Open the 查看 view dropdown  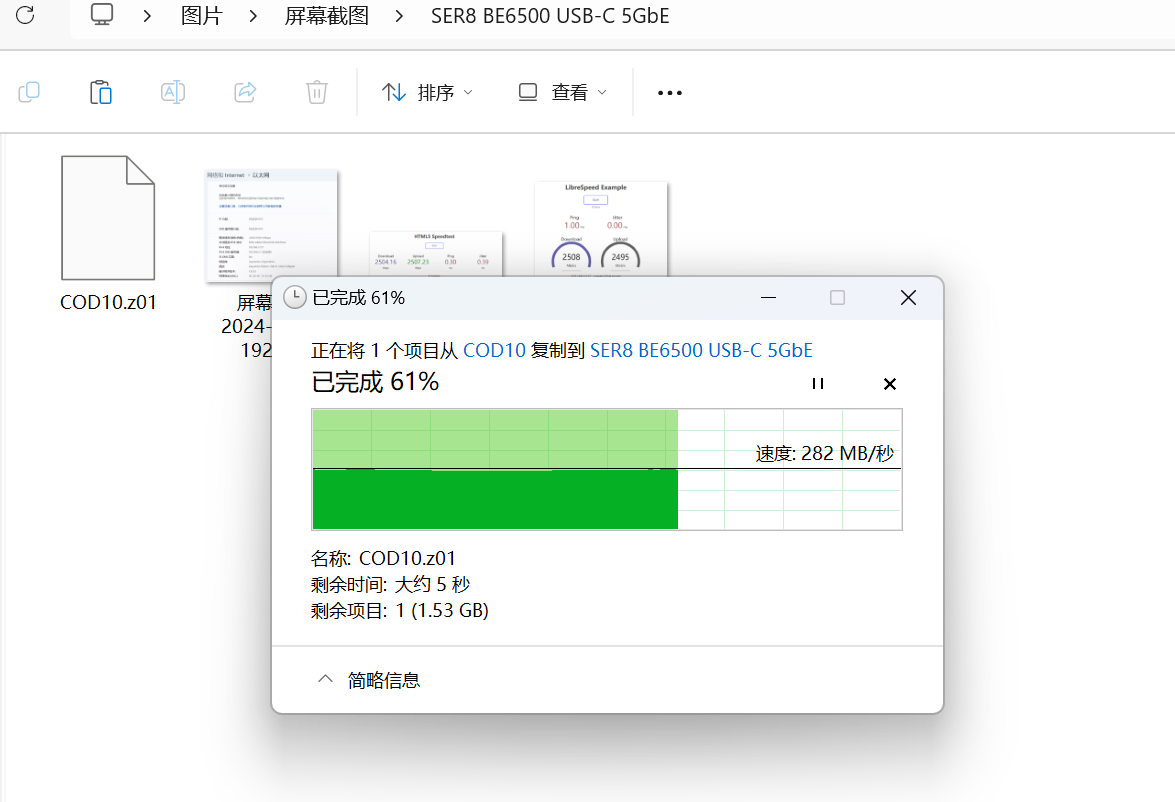(x=563, y=92)
